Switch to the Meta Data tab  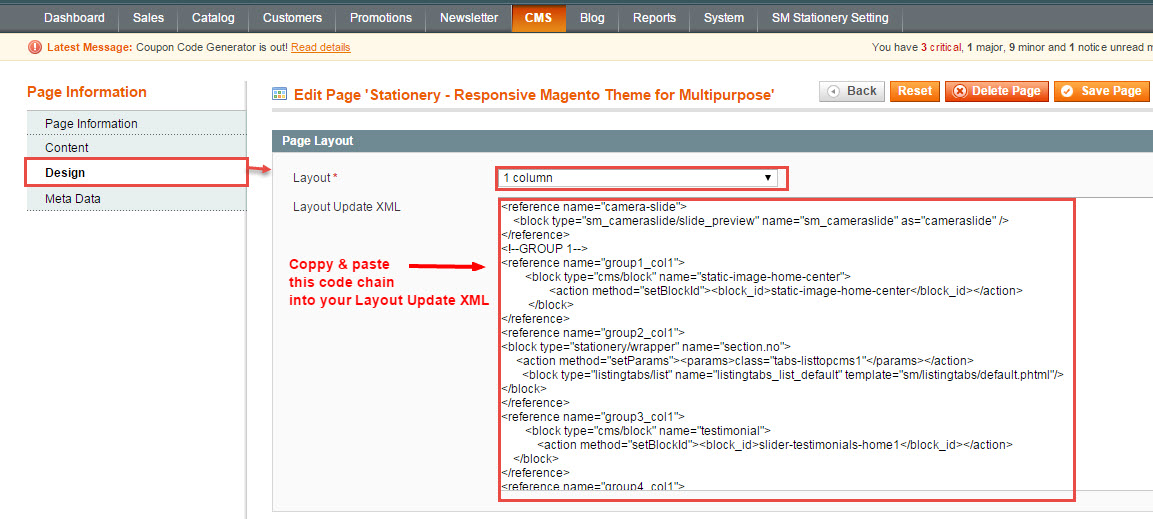137,198
